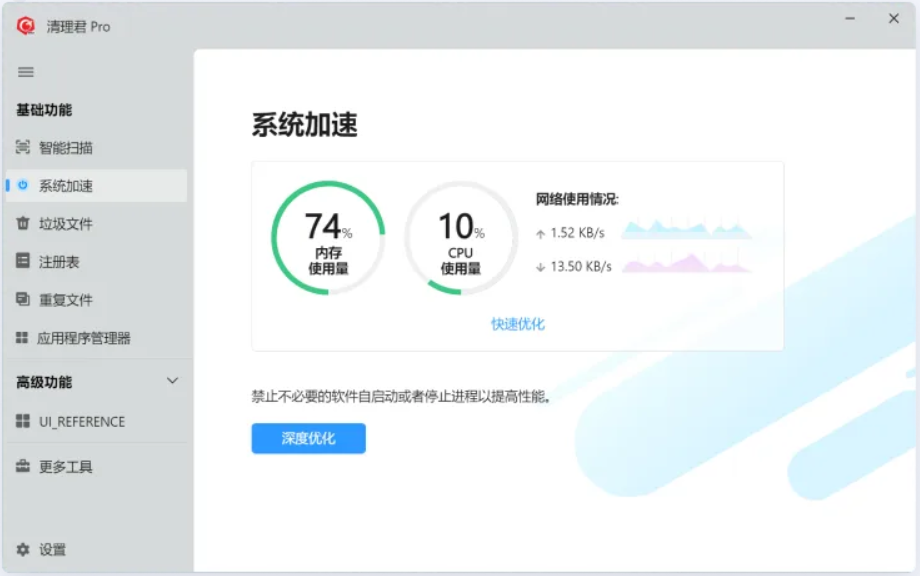The width and height of the screenshot is (920, 576).
Task: Click the 更多工具 toolbox icon
Action: click(22, 466)
